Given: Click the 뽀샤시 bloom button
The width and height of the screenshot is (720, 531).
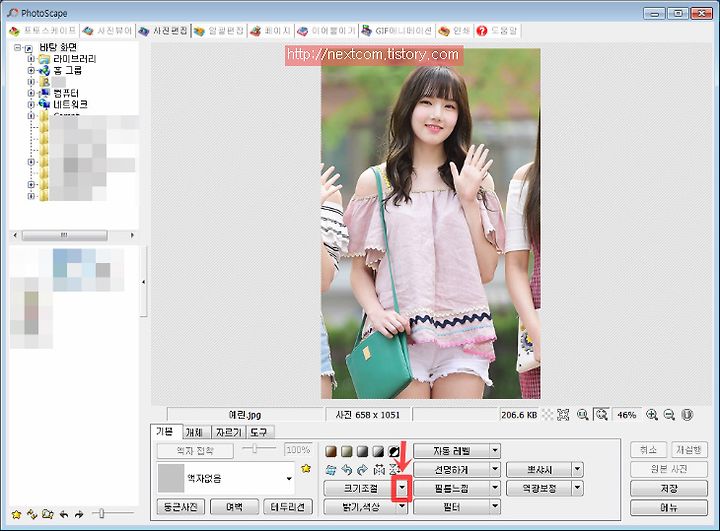Looking at the screenshot, I should [539, 469].
